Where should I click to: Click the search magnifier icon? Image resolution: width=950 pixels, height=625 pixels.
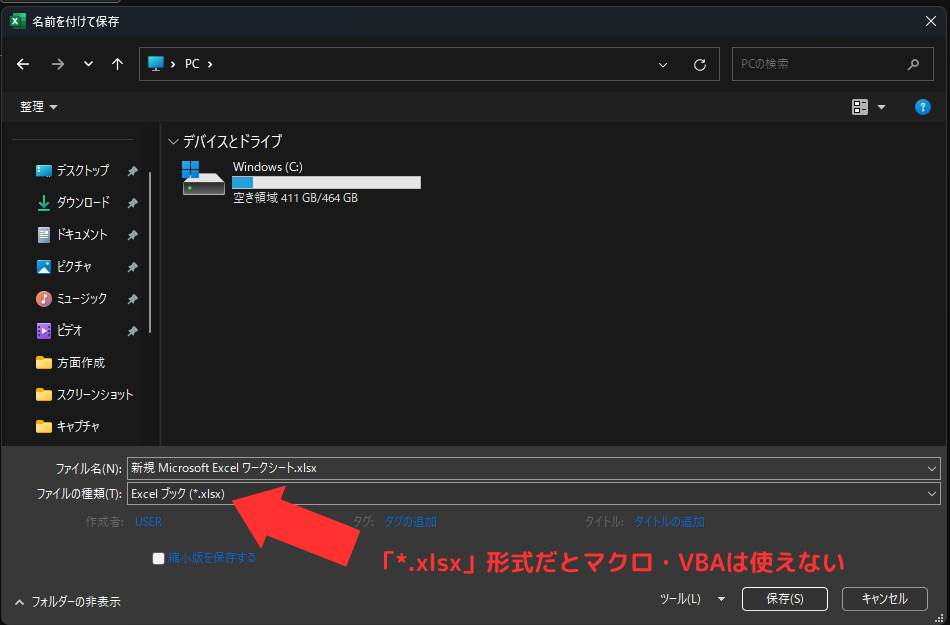913,64
